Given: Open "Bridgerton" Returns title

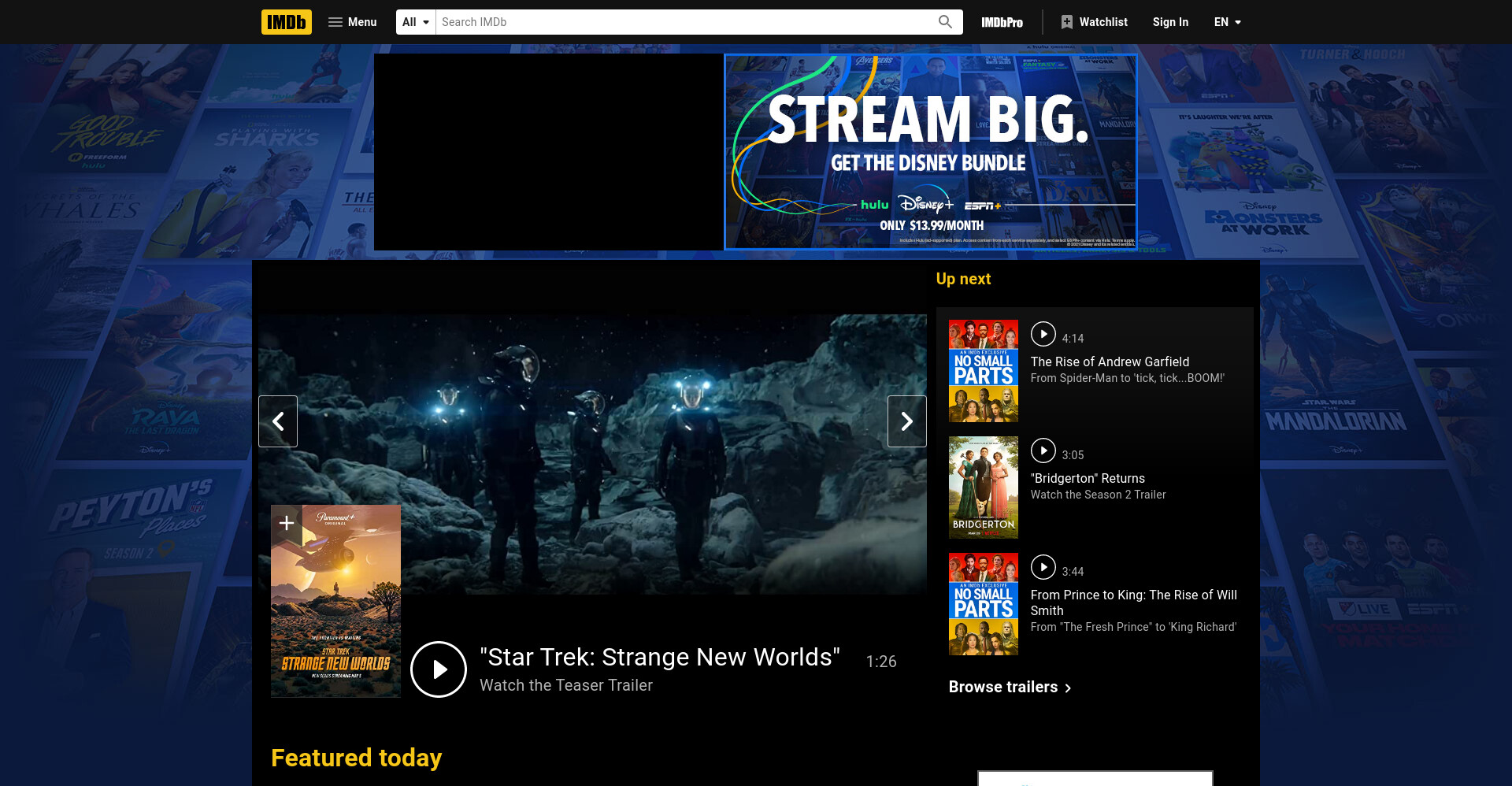Looking at the screenshot, I should pyautogui.click(x=1088, y=478).
